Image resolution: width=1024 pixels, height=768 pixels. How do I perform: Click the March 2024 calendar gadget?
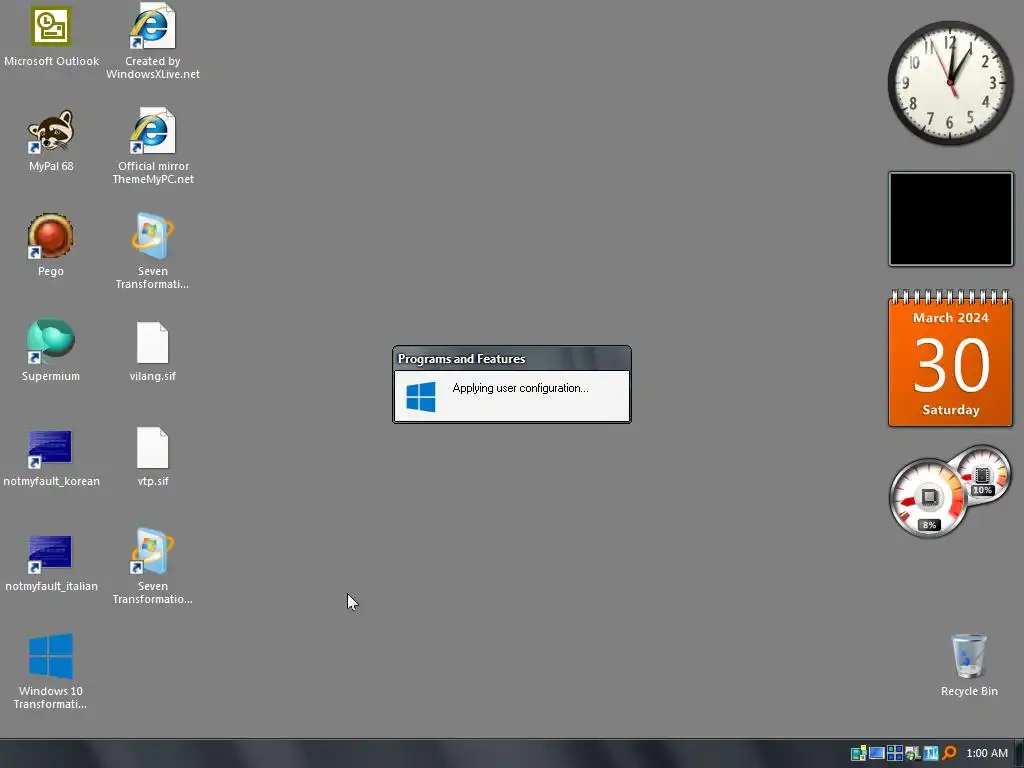951,358
